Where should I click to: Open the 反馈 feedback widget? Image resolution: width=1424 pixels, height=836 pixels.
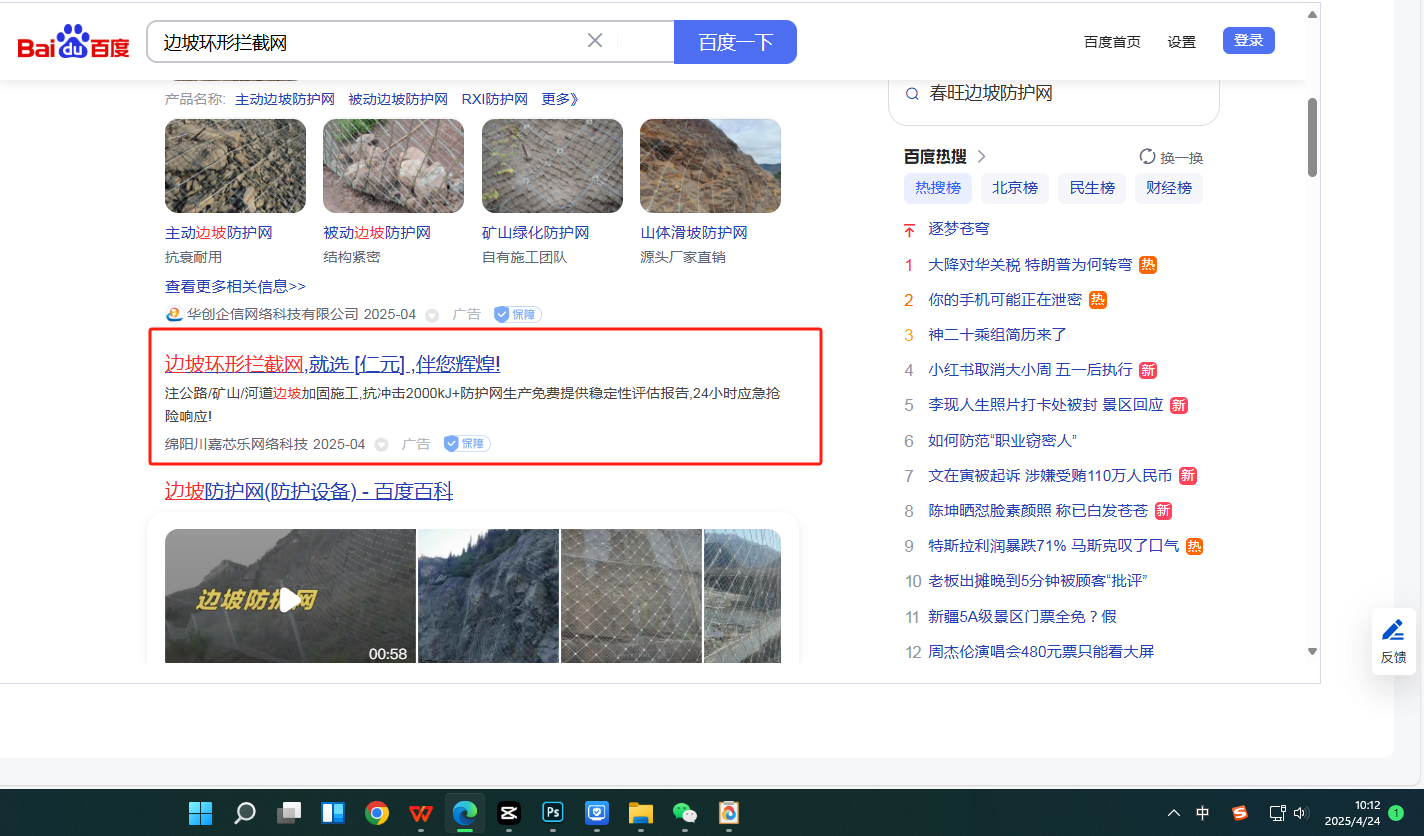point(1393,641)
